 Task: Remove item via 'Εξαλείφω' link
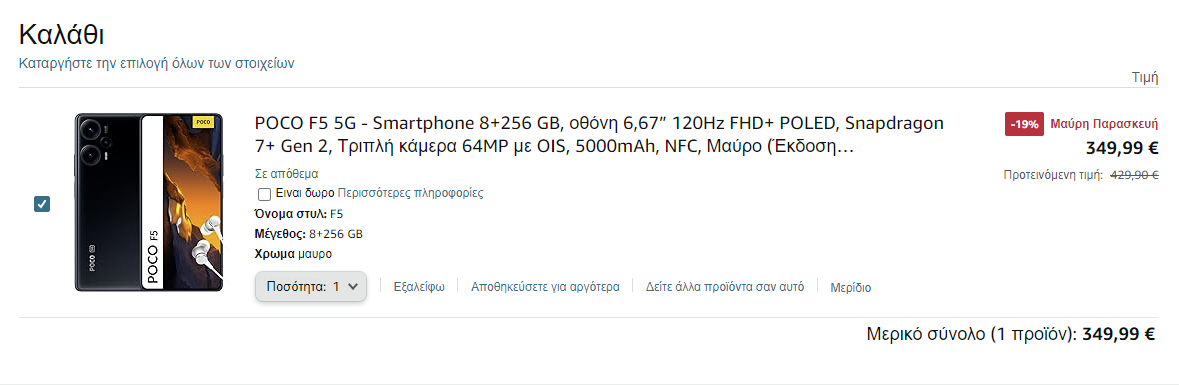tap(419, 286)
